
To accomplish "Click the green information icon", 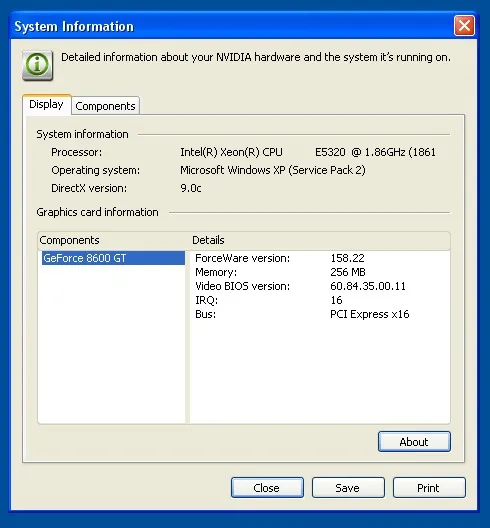I will pos(37,65).
